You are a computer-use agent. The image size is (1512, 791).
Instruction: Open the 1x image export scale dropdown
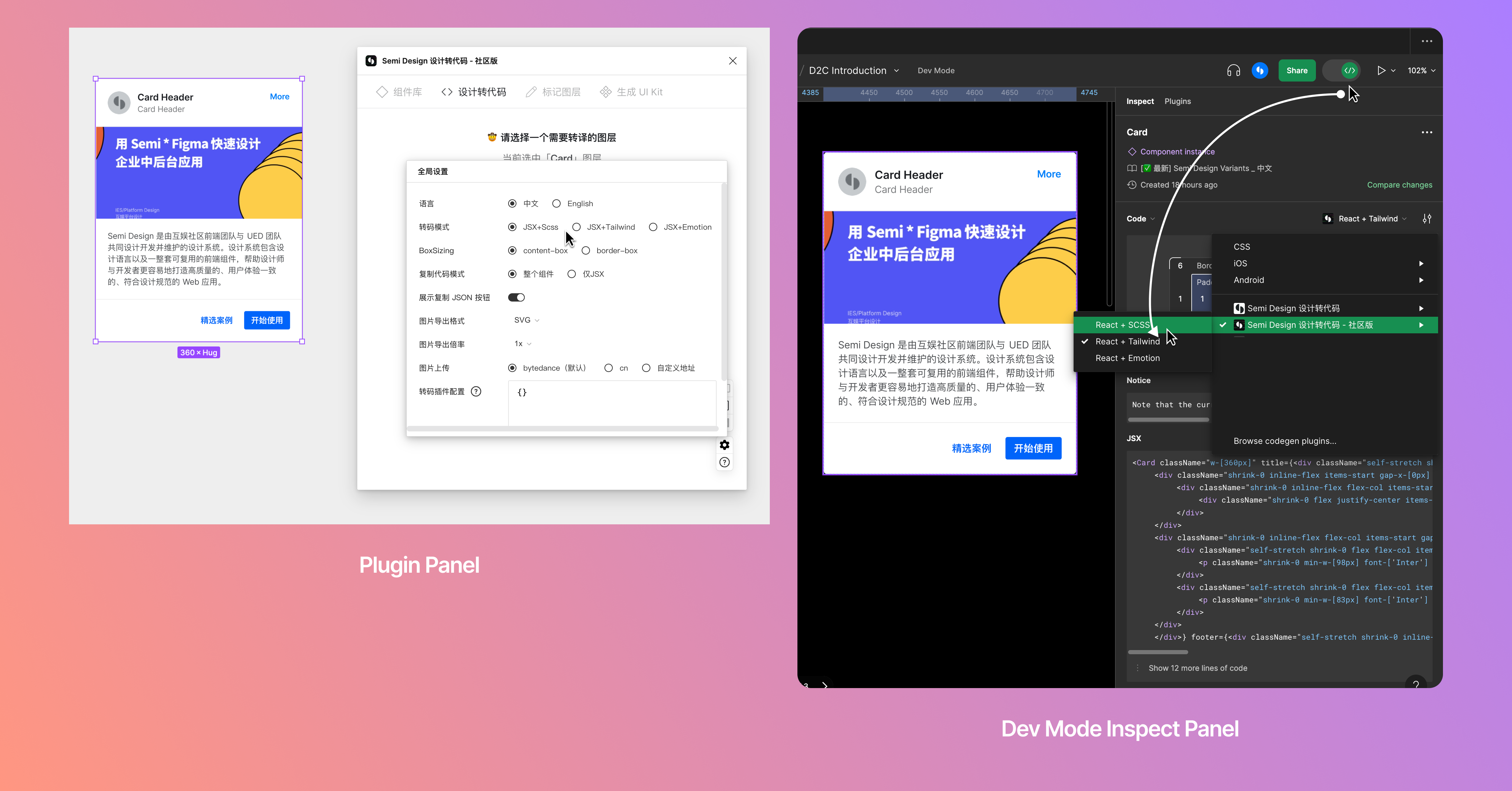click(523, 344)
